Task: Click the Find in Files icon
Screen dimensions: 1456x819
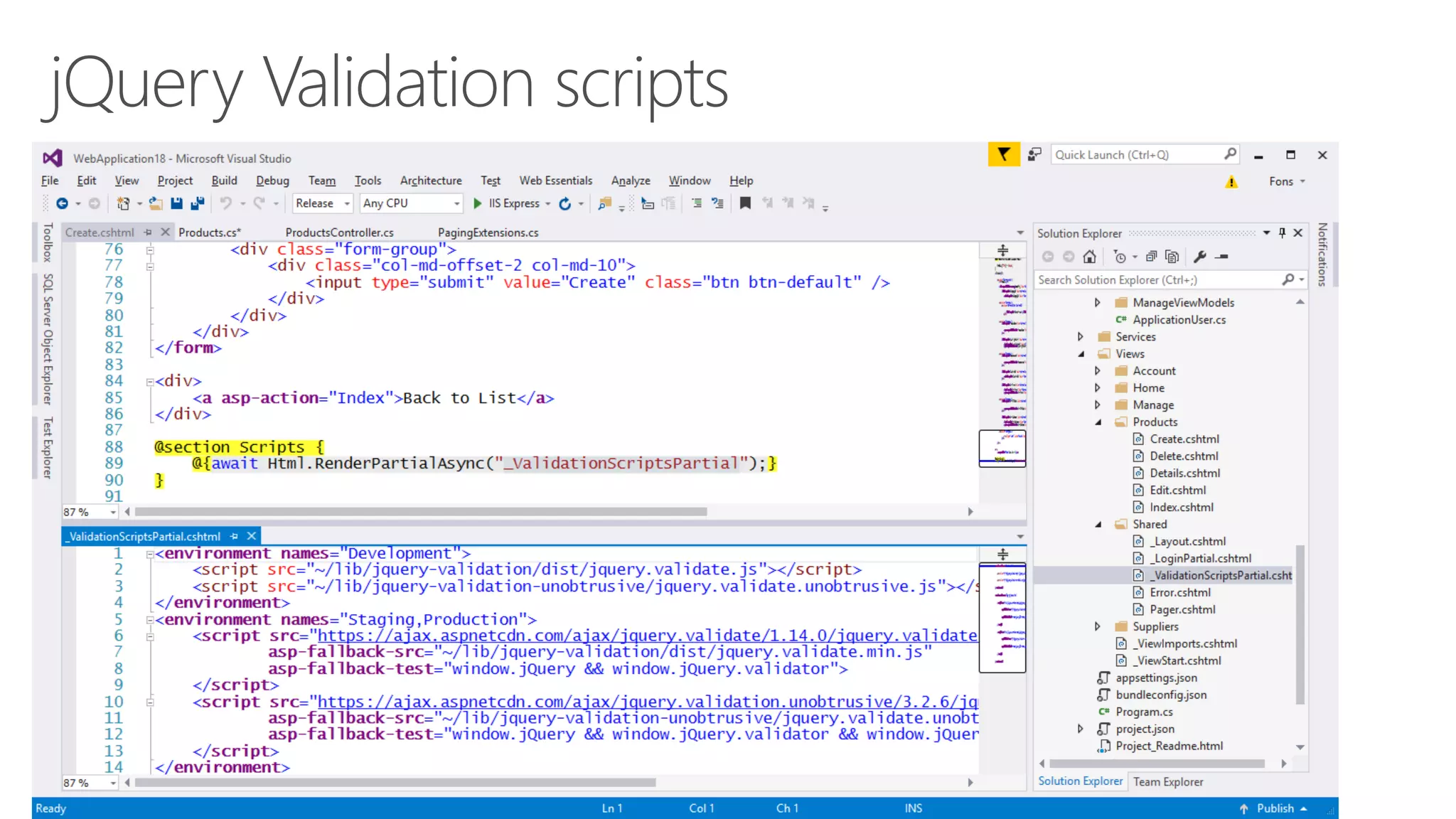Action: [604, 204]
